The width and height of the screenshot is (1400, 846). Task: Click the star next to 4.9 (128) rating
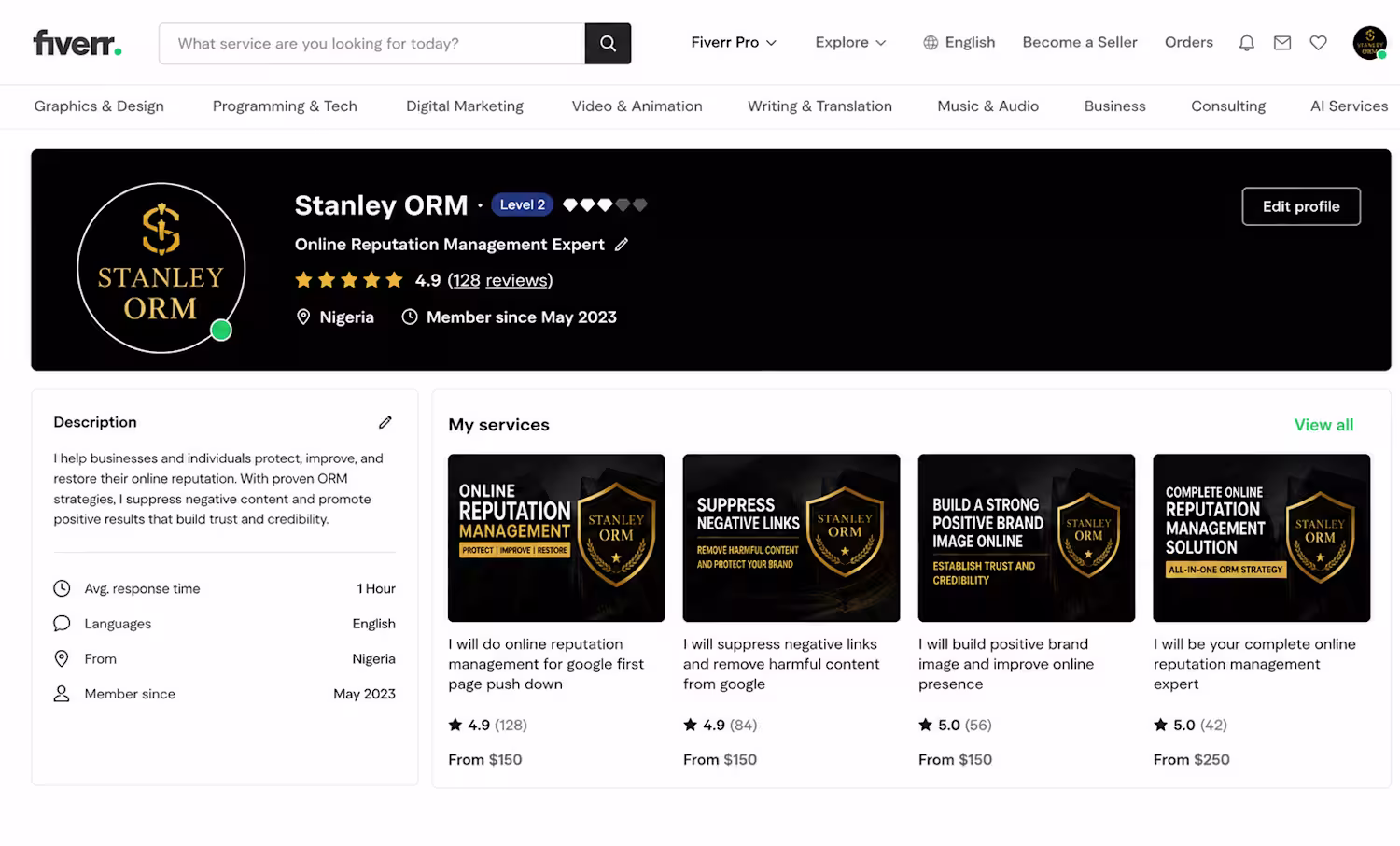click(455, 725)
